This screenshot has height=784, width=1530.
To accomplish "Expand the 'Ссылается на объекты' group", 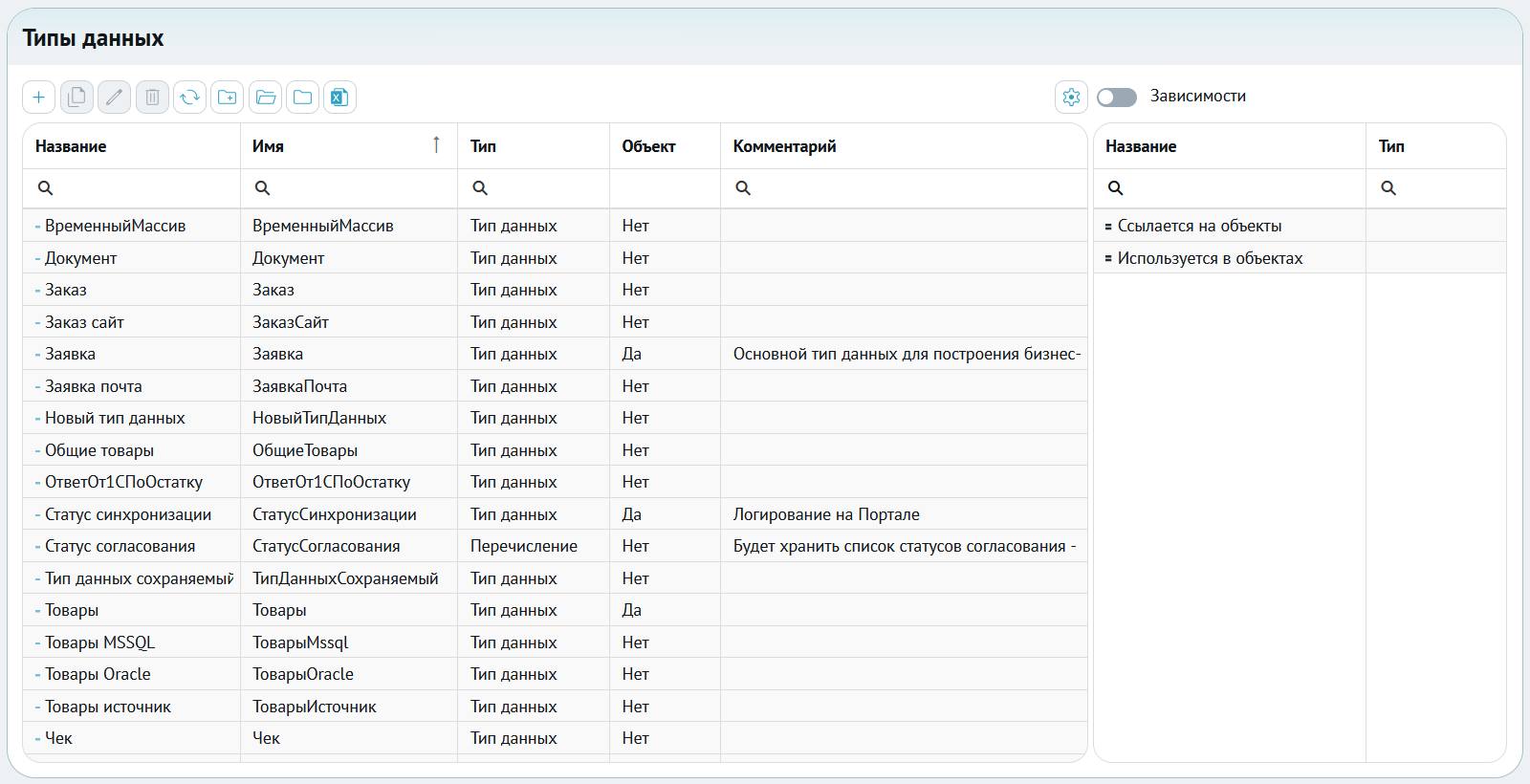I will coord(1107,227).
